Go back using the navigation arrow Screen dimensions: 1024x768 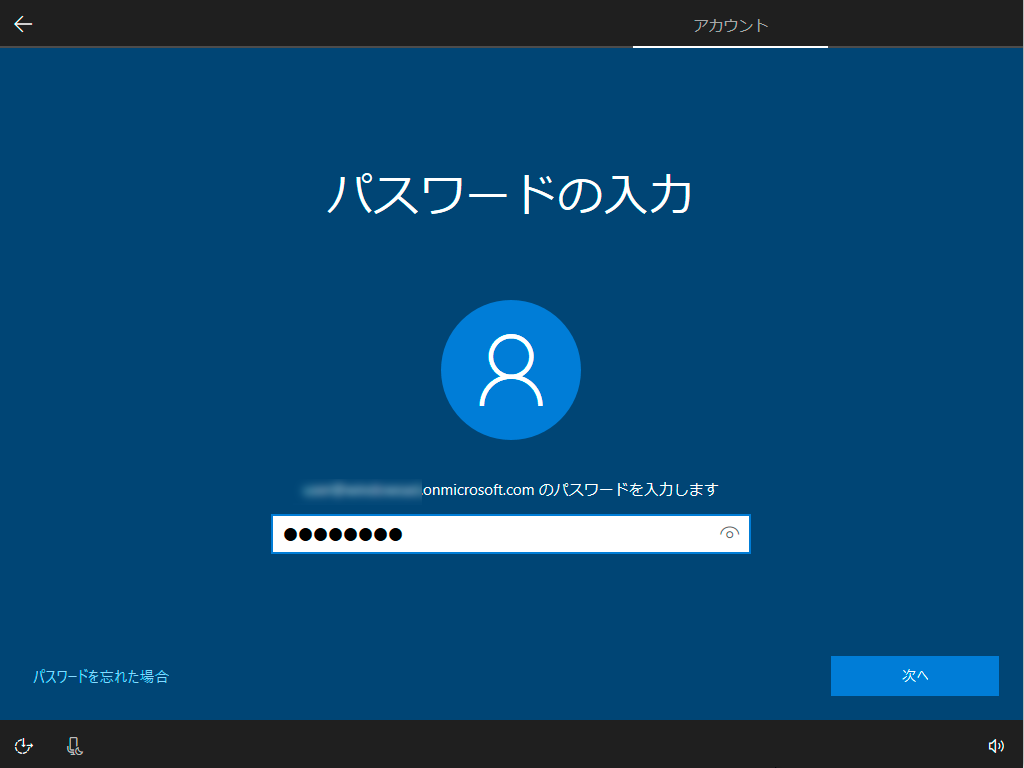point(22,23)
